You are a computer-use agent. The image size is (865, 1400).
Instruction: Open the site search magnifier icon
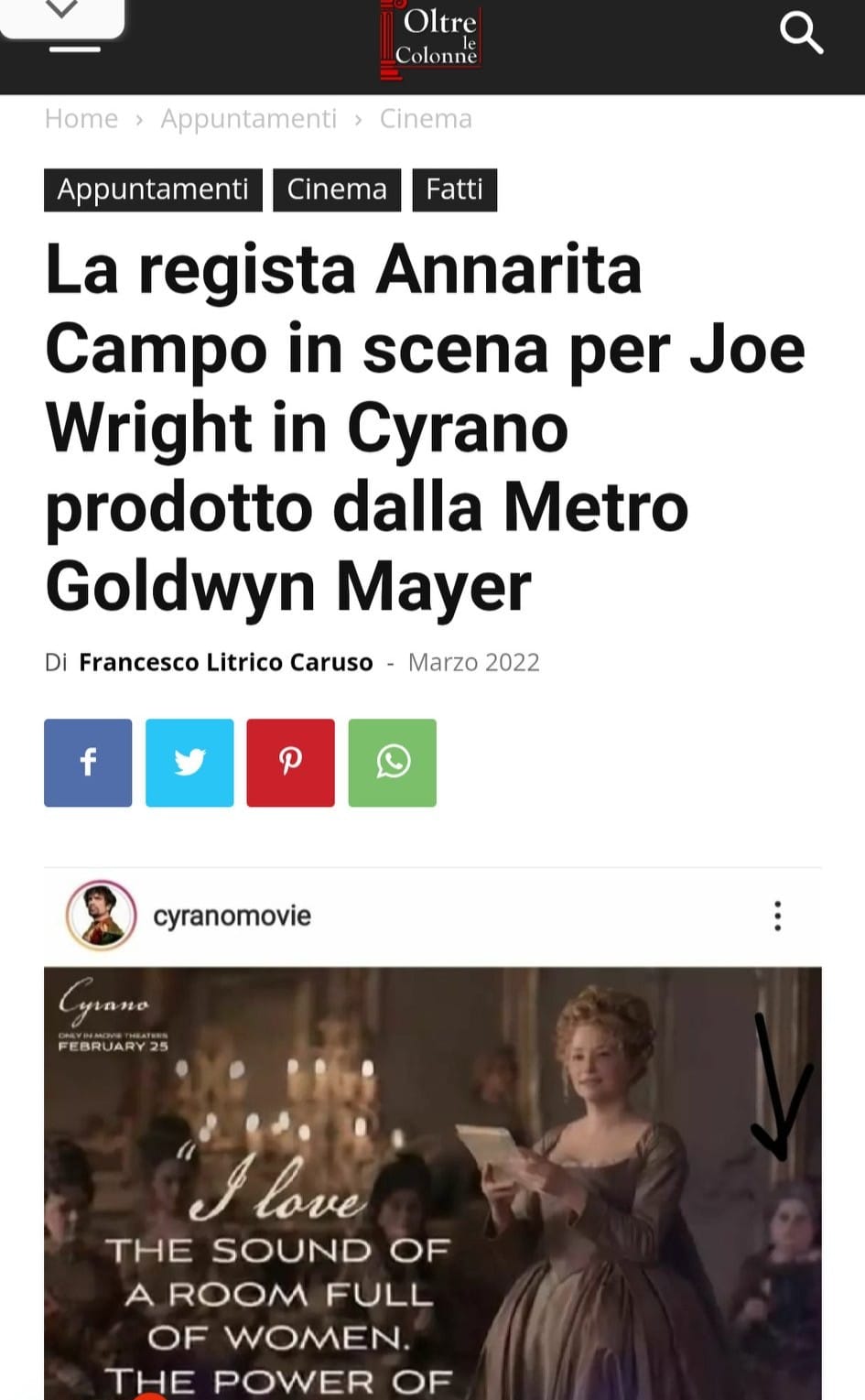pyautogui.click(x=801, y=33)
